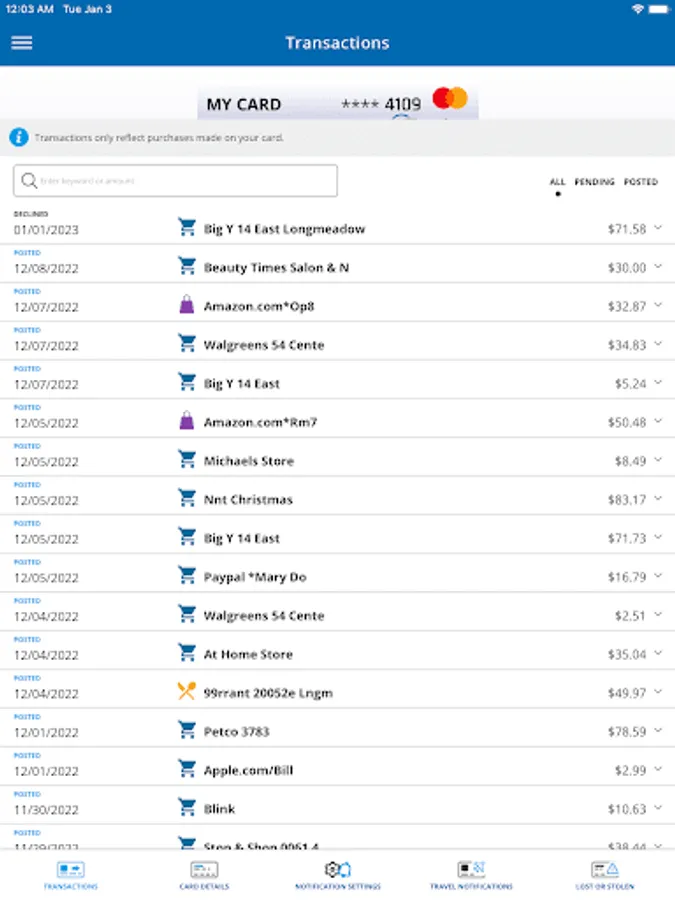The width and height of the screenshot is (675, 900).
Task: Click the keyword or amount search field
Action: 175,181
